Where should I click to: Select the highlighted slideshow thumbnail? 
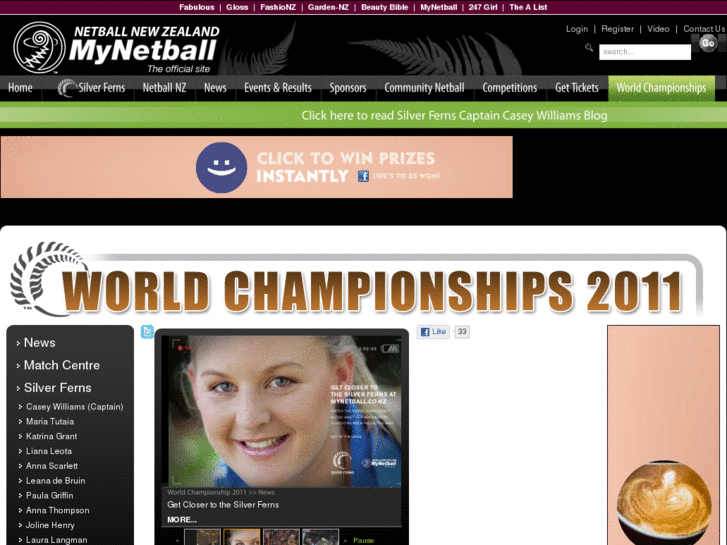click(242, 537)
